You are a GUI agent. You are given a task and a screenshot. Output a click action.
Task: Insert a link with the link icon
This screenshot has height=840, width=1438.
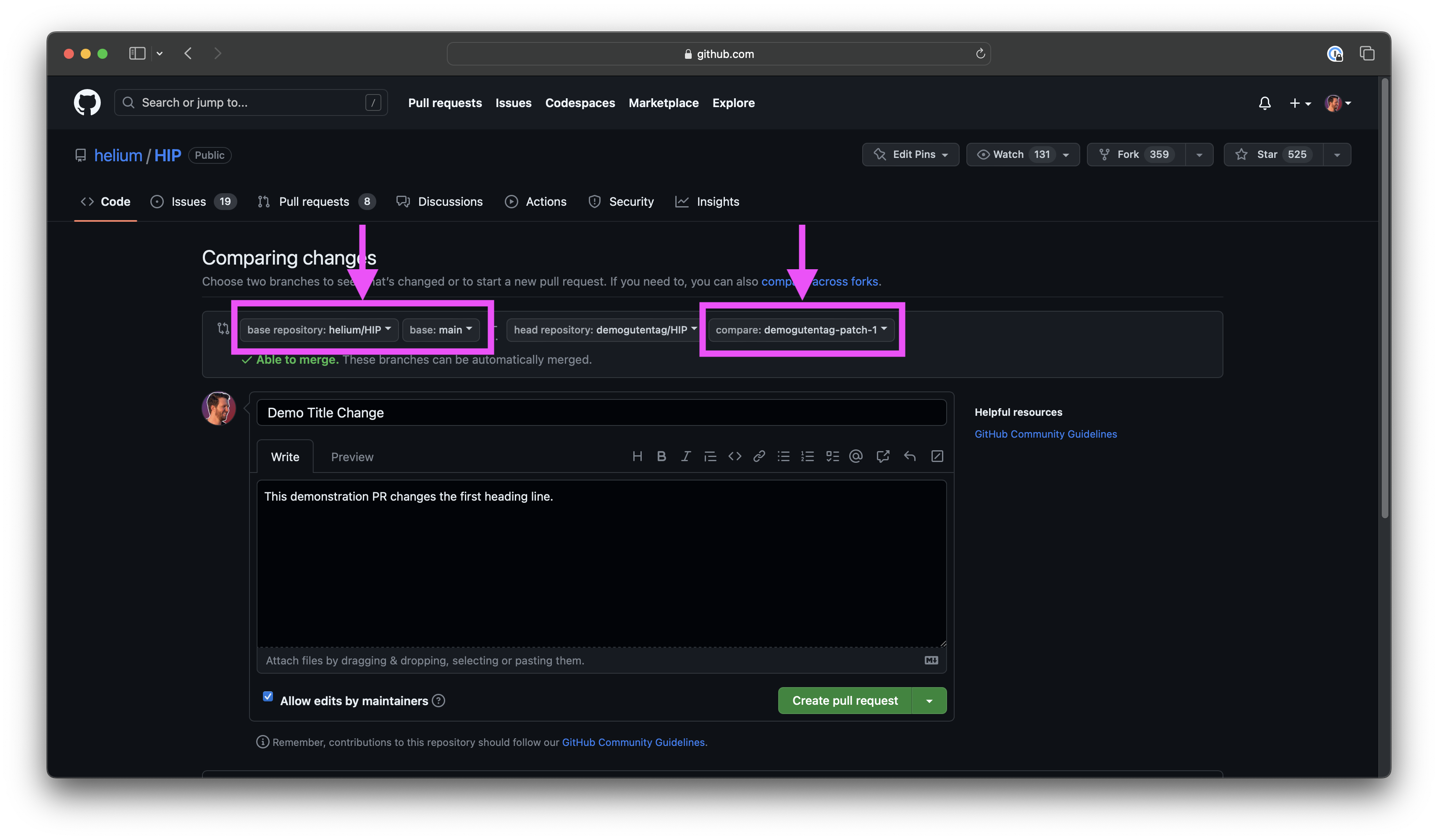click(758, 456)
